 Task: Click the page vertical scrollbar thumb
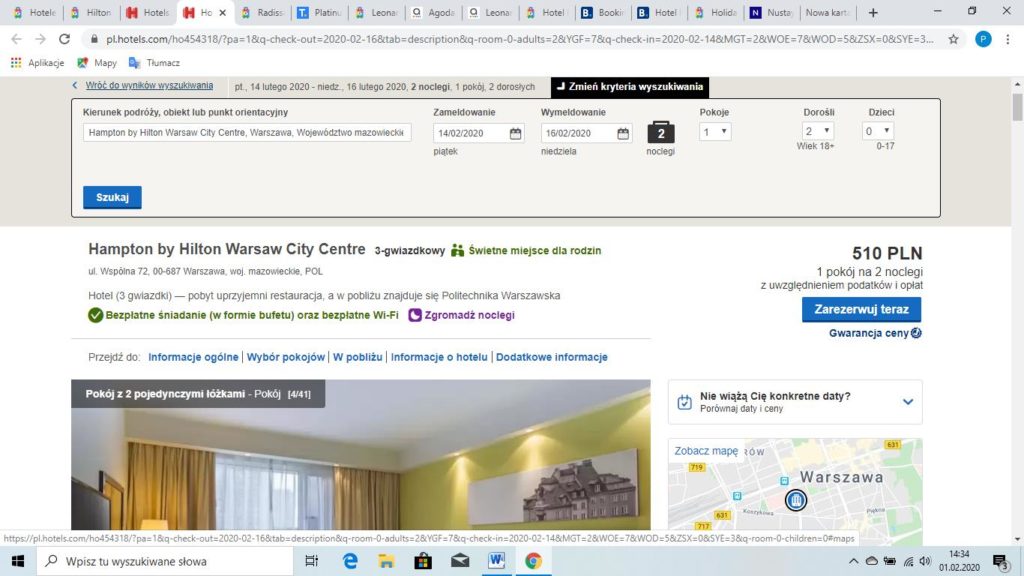(1017, 106)
